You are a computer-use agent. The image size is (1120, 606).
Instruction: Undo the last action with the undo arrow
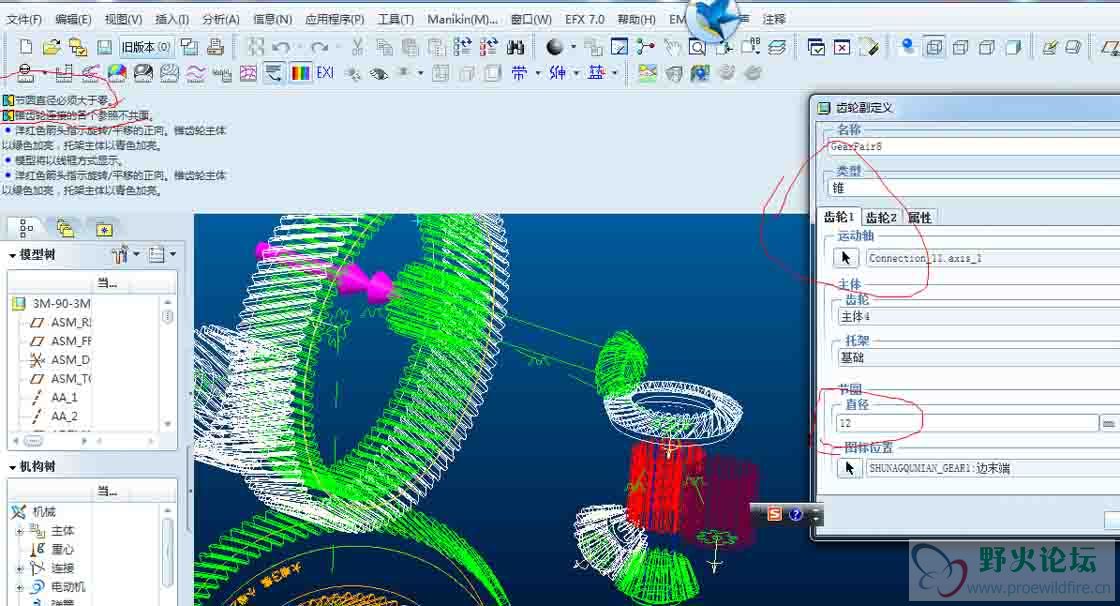[281, 47]
